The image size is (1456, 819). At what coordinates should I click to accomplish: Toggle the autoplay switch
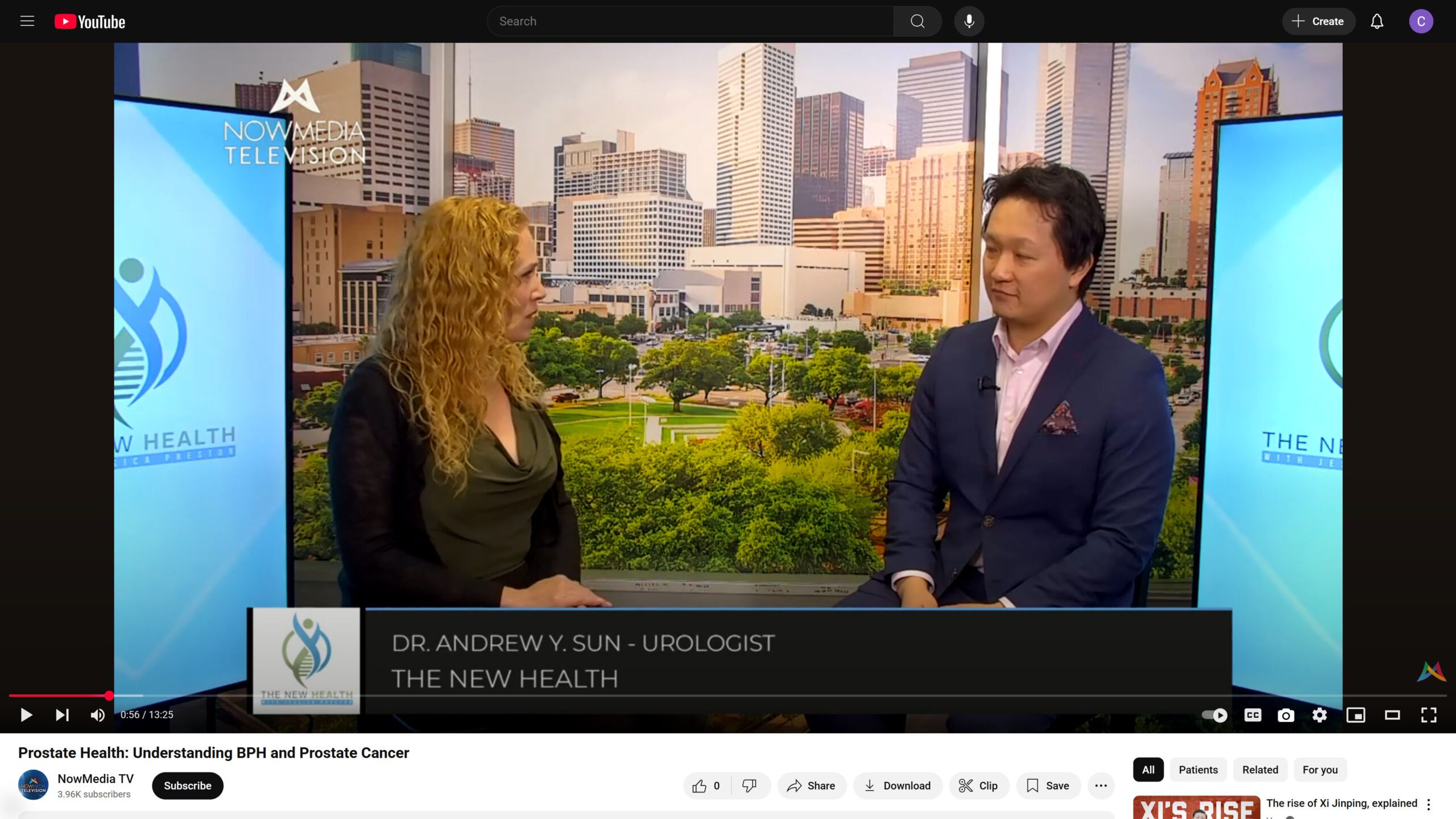coord(1214,715)
